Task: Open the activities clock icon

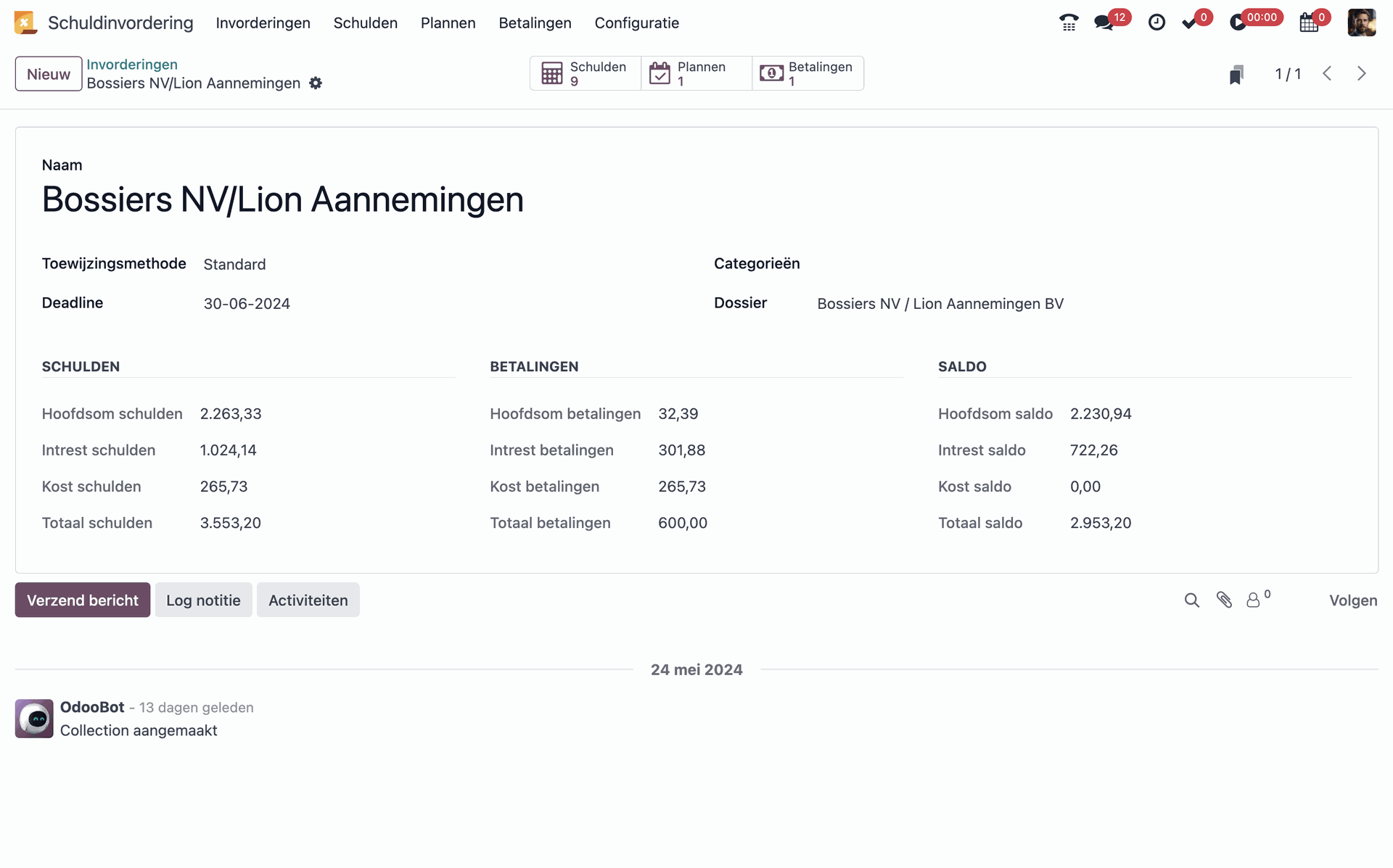Action: (x=1156, y=22)
